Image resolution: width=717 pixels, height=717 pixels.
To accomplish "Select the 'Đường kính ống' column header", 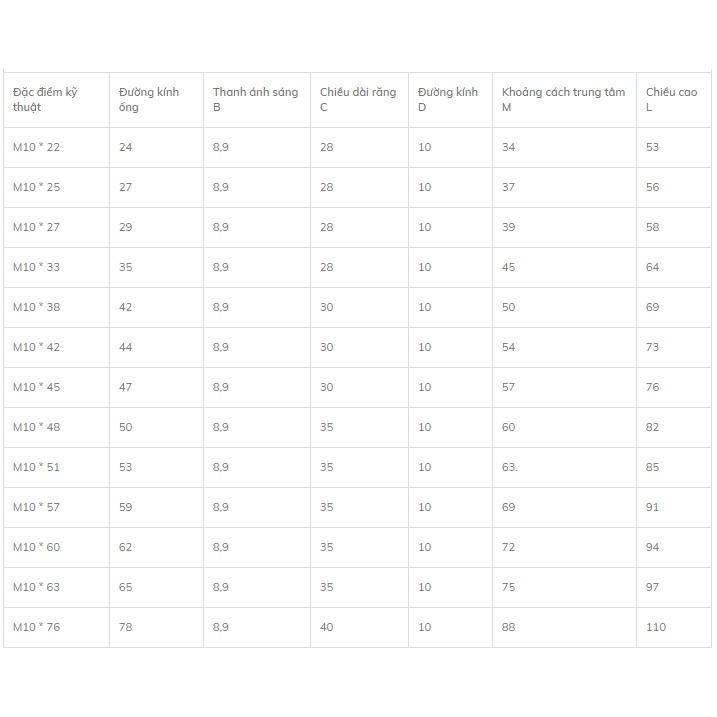I will tap(156, 100).
